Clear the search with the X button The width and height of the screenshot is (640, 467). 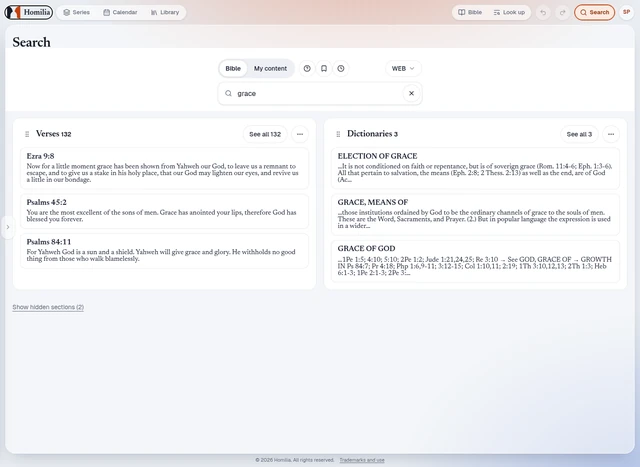[x=411, y=93]
